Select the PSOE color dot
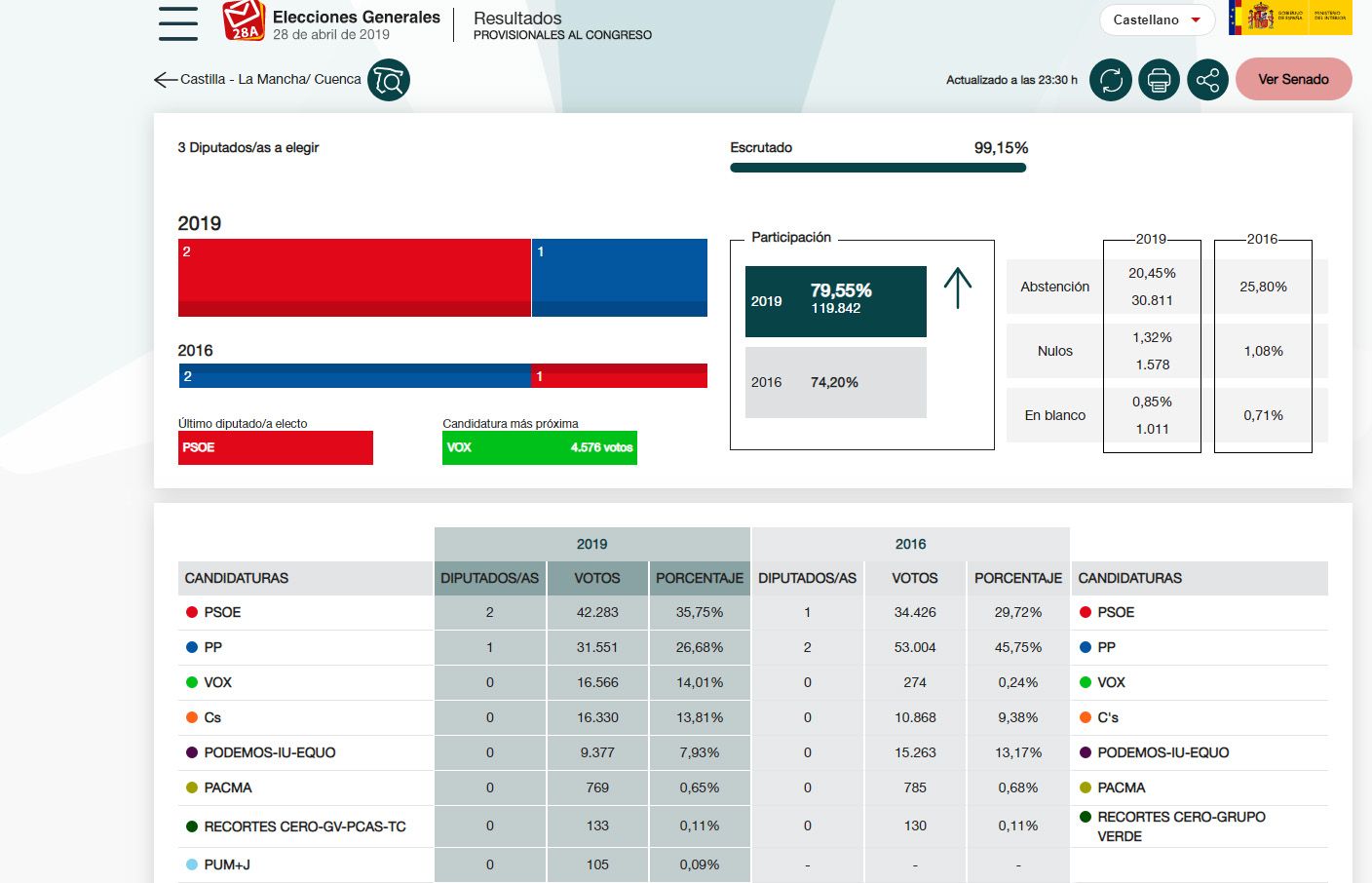Screen dimensions: 1372x883 pyautogui.click(x=190, y=612)
